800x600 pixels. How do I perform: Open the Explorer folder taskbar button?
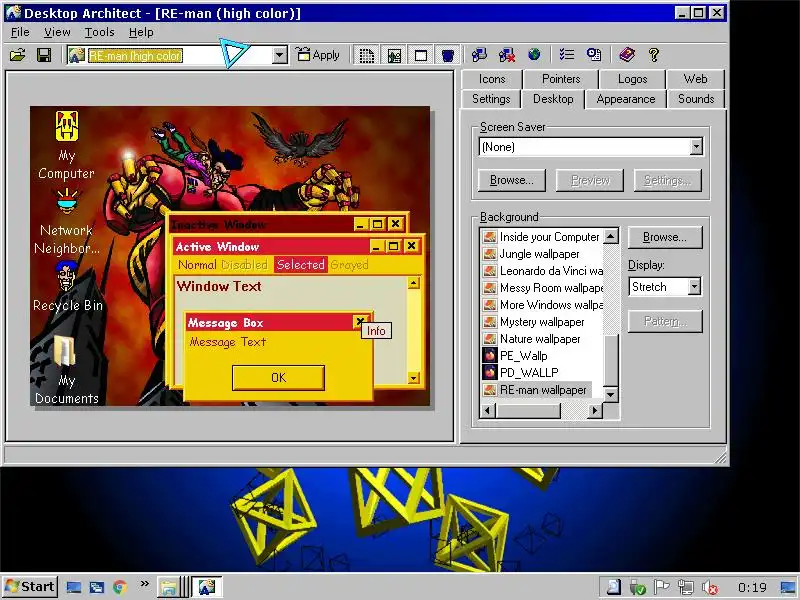point(168,587)
